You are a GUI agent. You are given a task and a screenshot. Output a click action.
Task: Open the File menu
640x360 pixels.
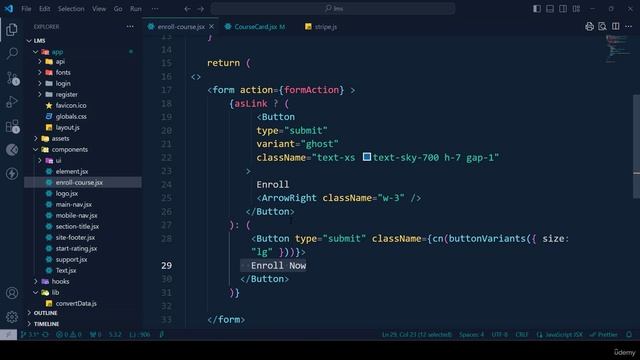pyautogui.click(x=26, y=9)
